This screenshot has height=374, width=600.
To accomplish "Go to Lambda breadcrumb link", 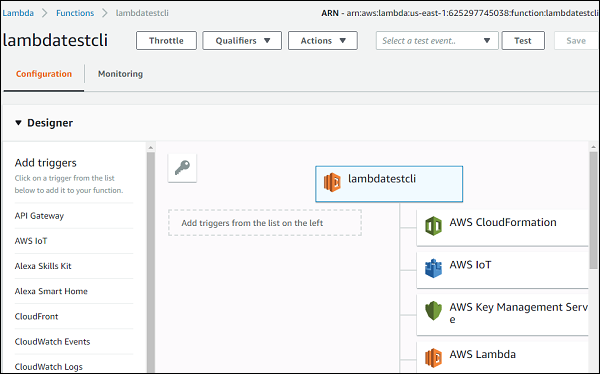I will (x=18, y=13).
